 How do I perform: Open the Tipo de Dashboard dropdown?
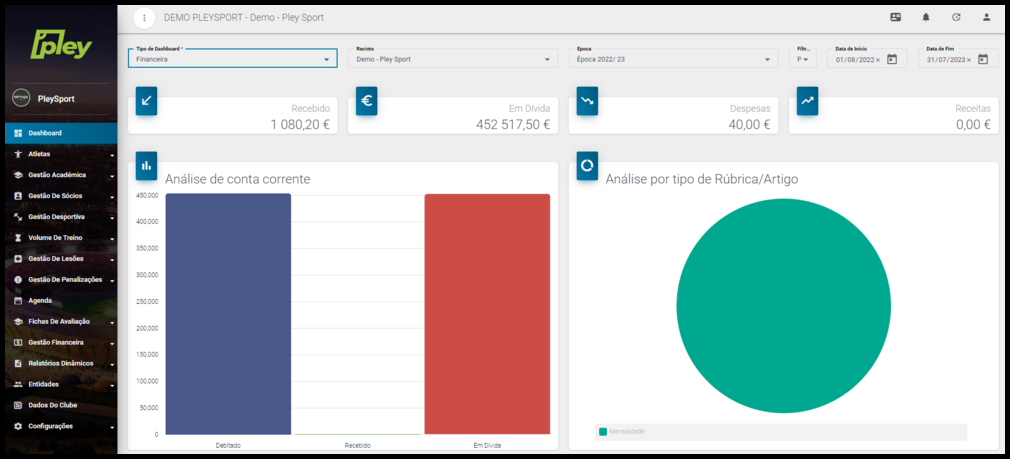pos(232,59)
